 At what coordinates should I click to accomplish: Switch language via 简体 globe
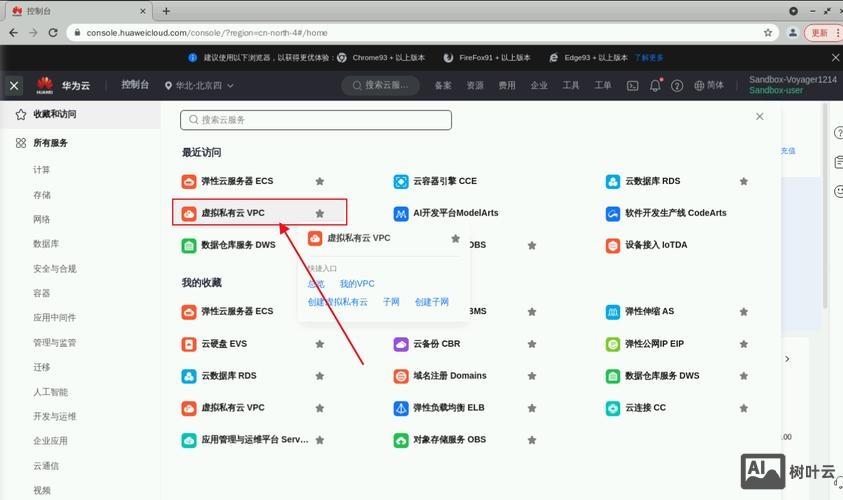pos(709,85)
